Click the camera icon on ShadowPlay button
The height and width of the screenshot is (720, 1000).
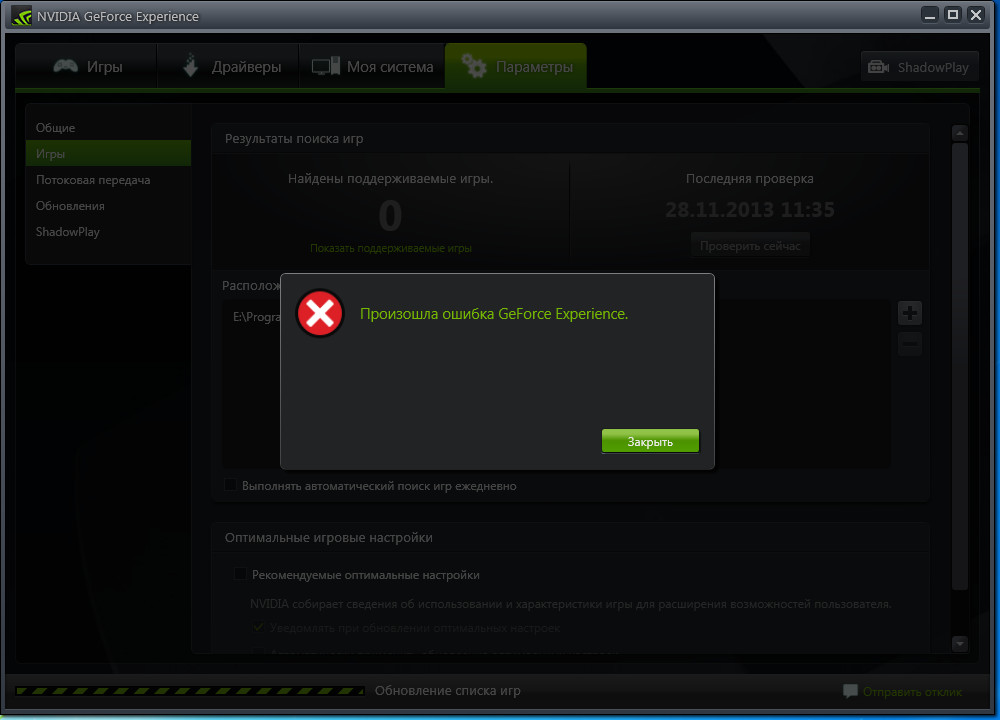click(878, 67)
